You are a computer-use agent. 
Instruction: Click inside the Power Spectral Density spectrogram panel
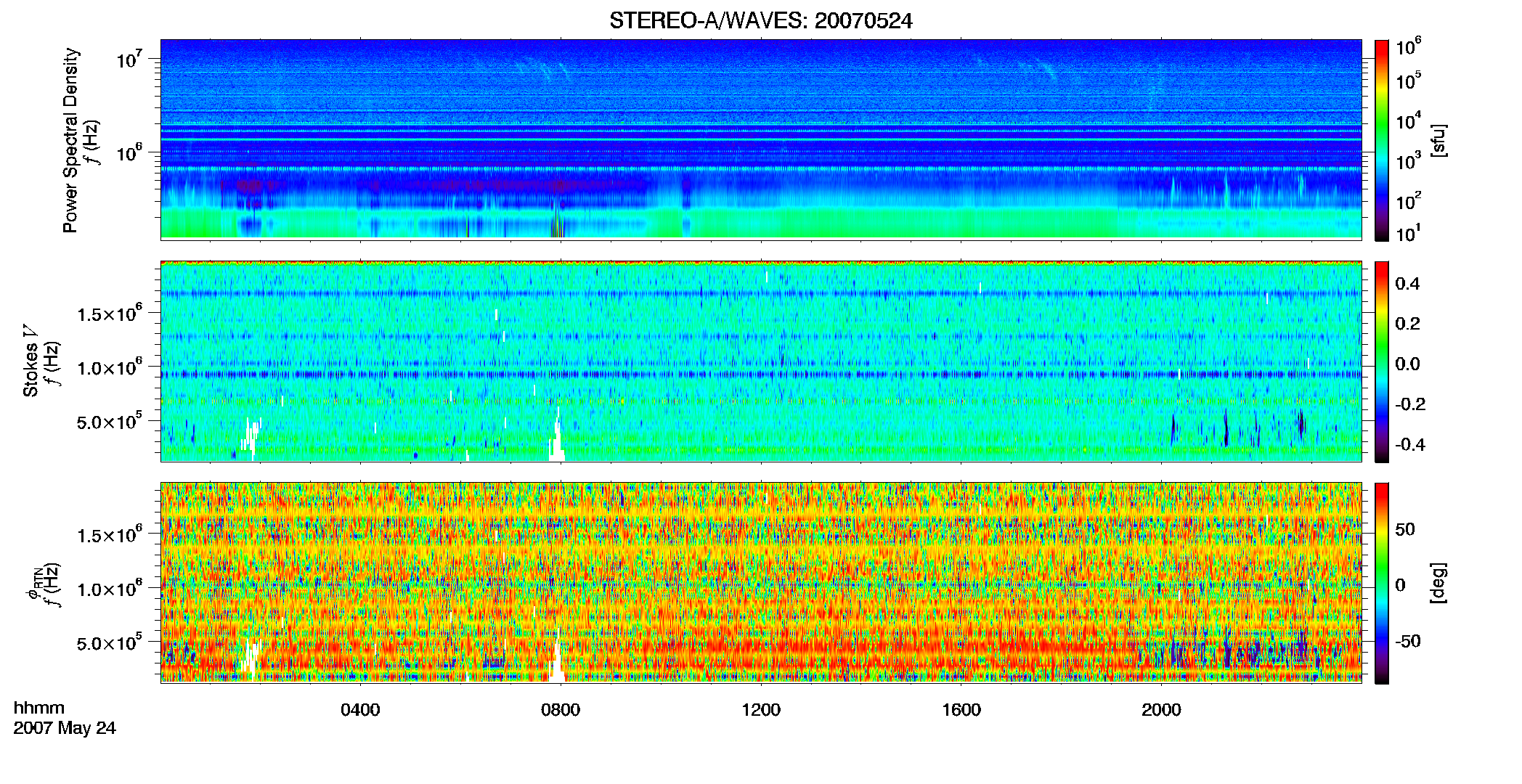click(761, 139)
